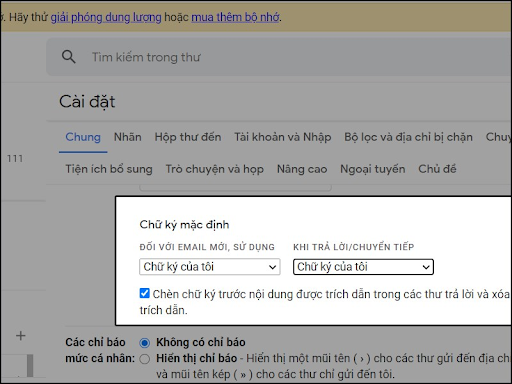This screenshot has width=512, height=384.
Task: Click the 'Chữ ký mặc định' label
Action: 184,225
